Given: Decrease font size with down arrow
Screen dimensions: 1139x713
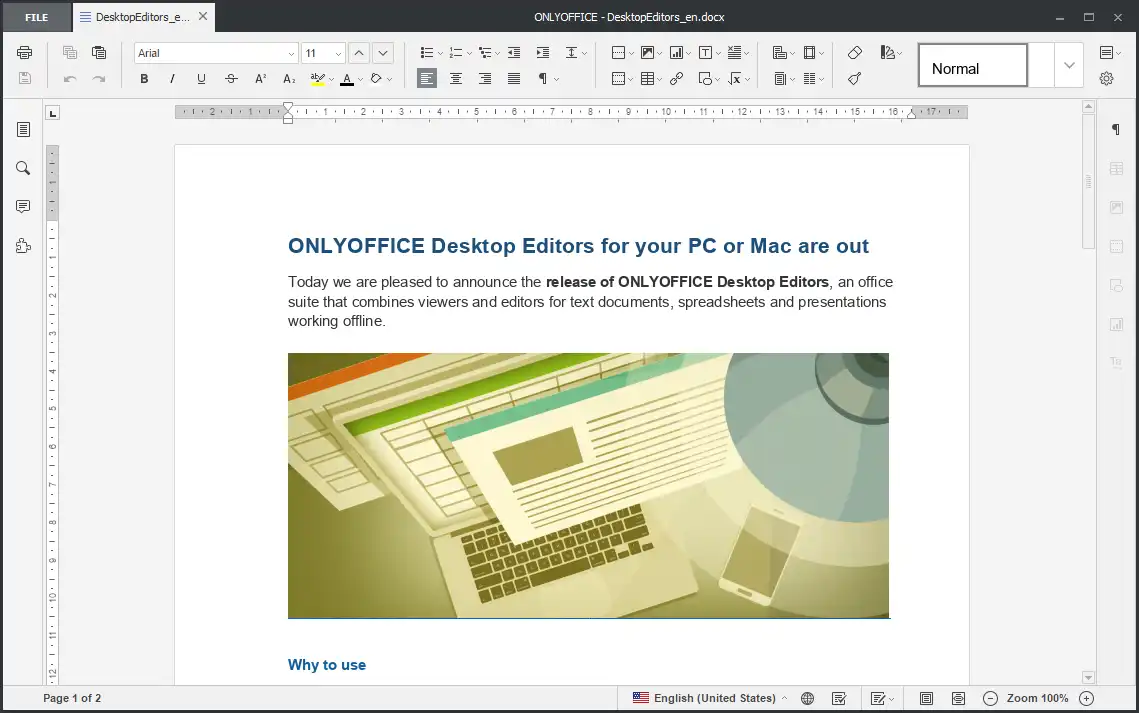Looking at the screenshot, I should click(383, 53).
